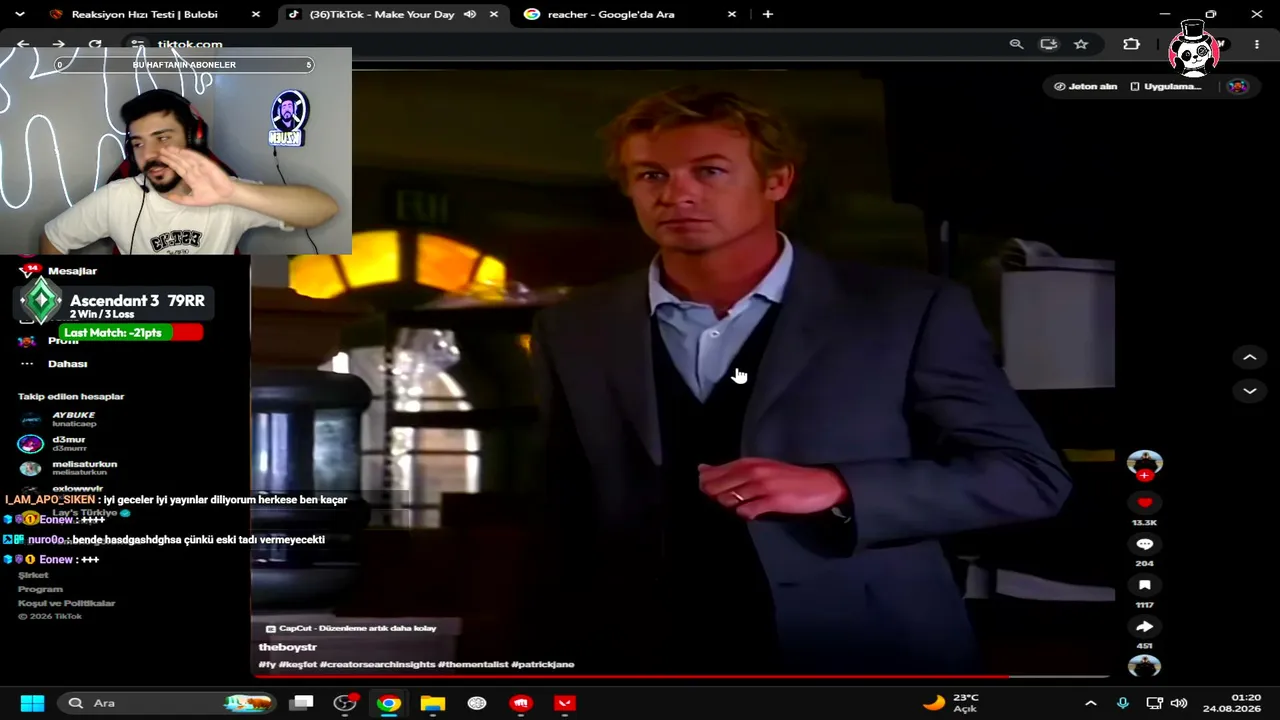Switch to the Reaksiyon Hızı Testi tab
Screen dimensions: 1280x720
tap(144, 14)
